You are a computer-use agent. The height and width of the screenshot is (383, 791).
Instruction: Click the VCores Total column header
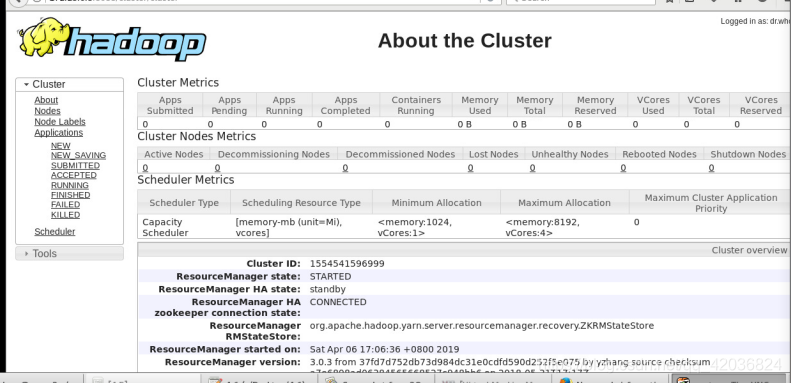[704, 105]
